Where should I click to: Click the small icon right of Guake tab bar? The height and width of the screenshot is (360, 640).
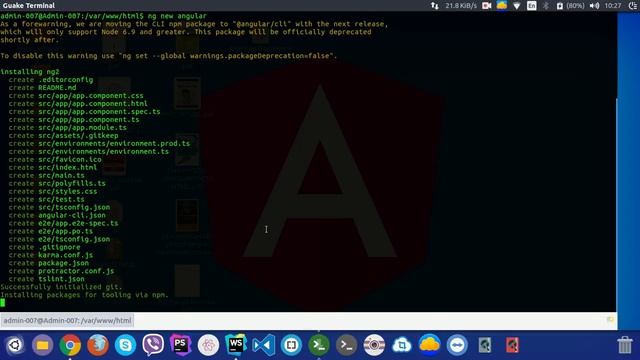click(610, 320)
